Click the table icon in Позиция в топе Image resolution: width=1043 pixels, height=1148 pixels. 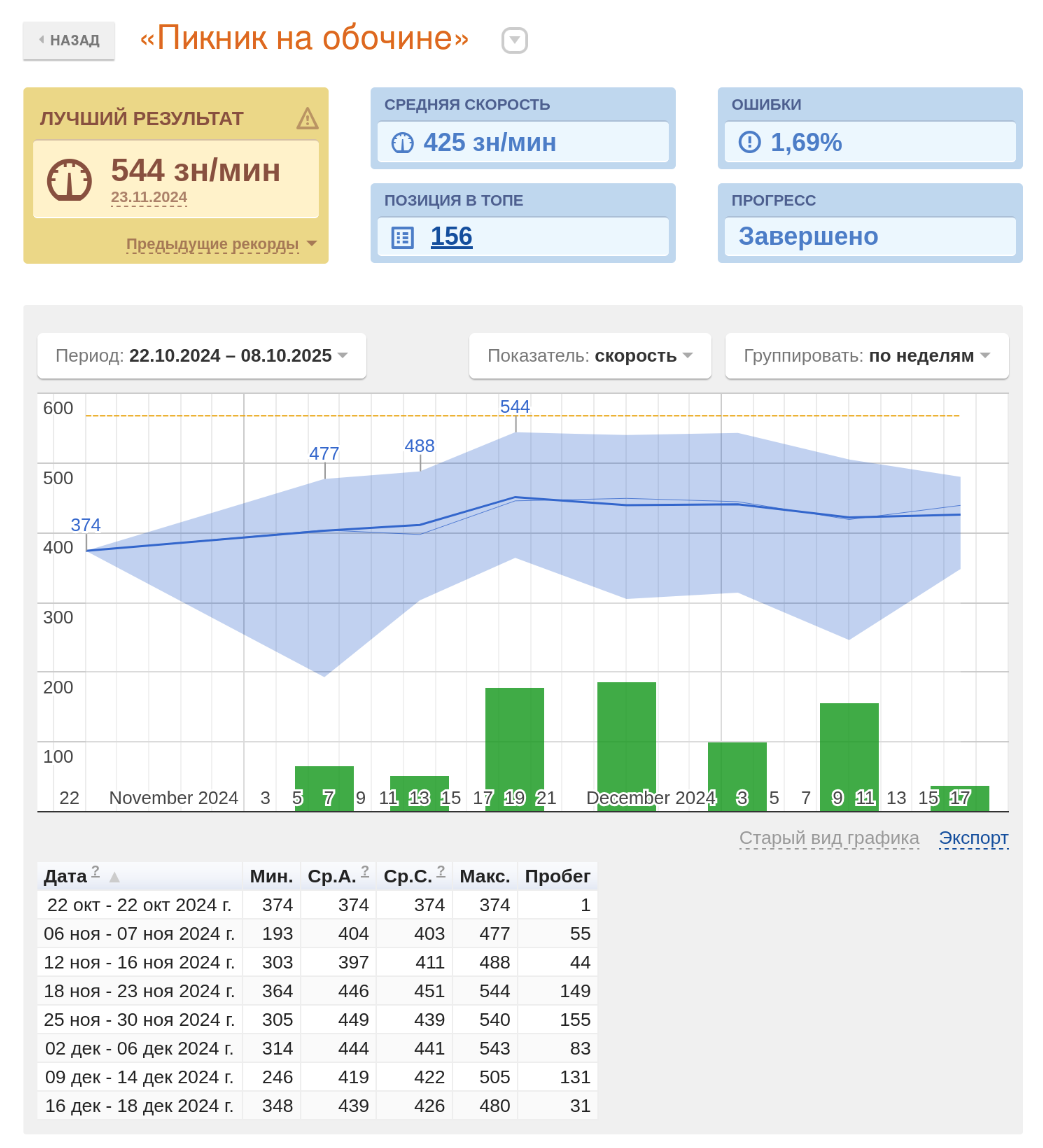click(x=403, y=237)
